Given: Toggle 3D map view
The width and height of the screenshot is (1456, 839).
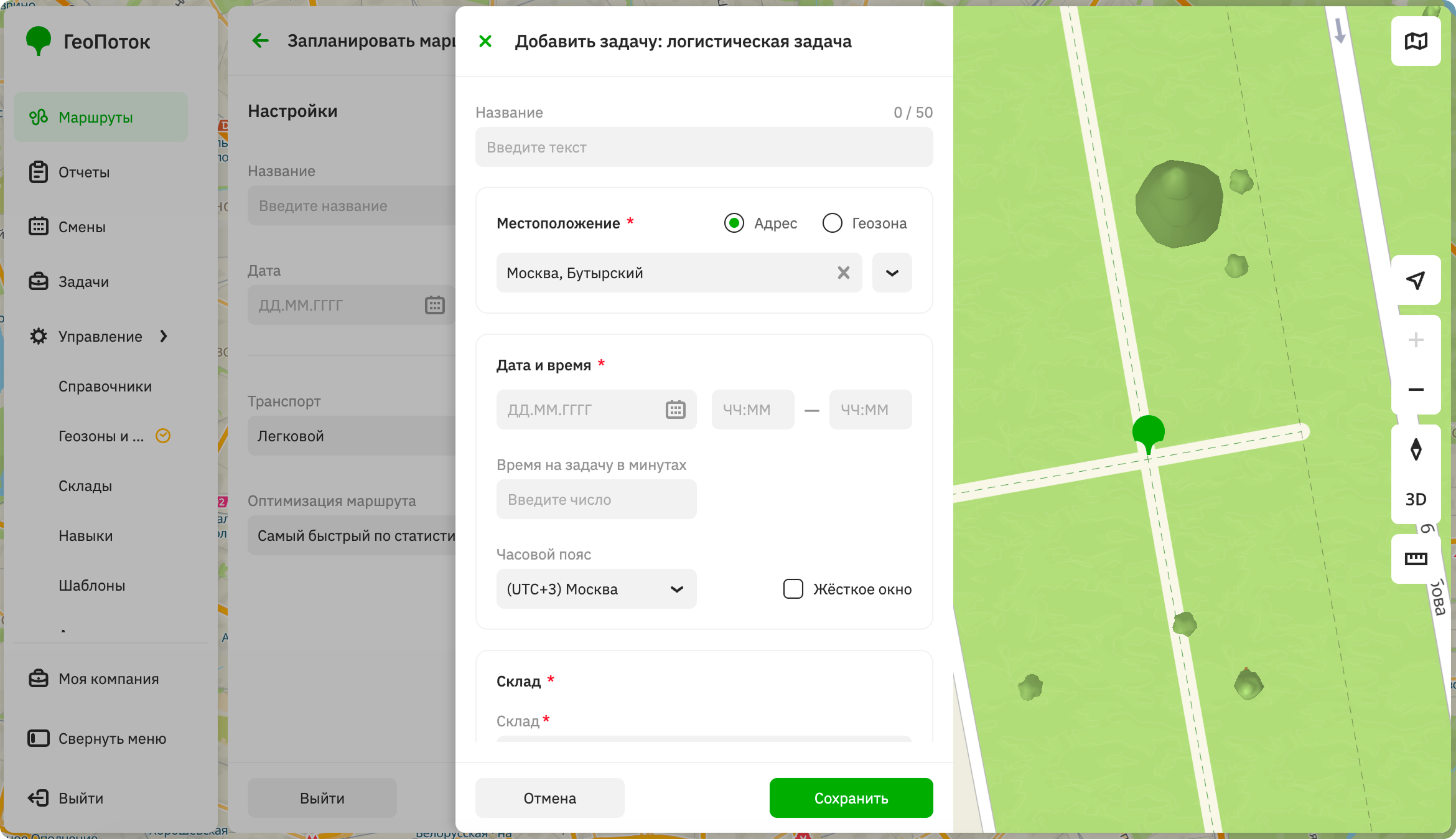Looking at the screenshot, I should point(1416,499).
